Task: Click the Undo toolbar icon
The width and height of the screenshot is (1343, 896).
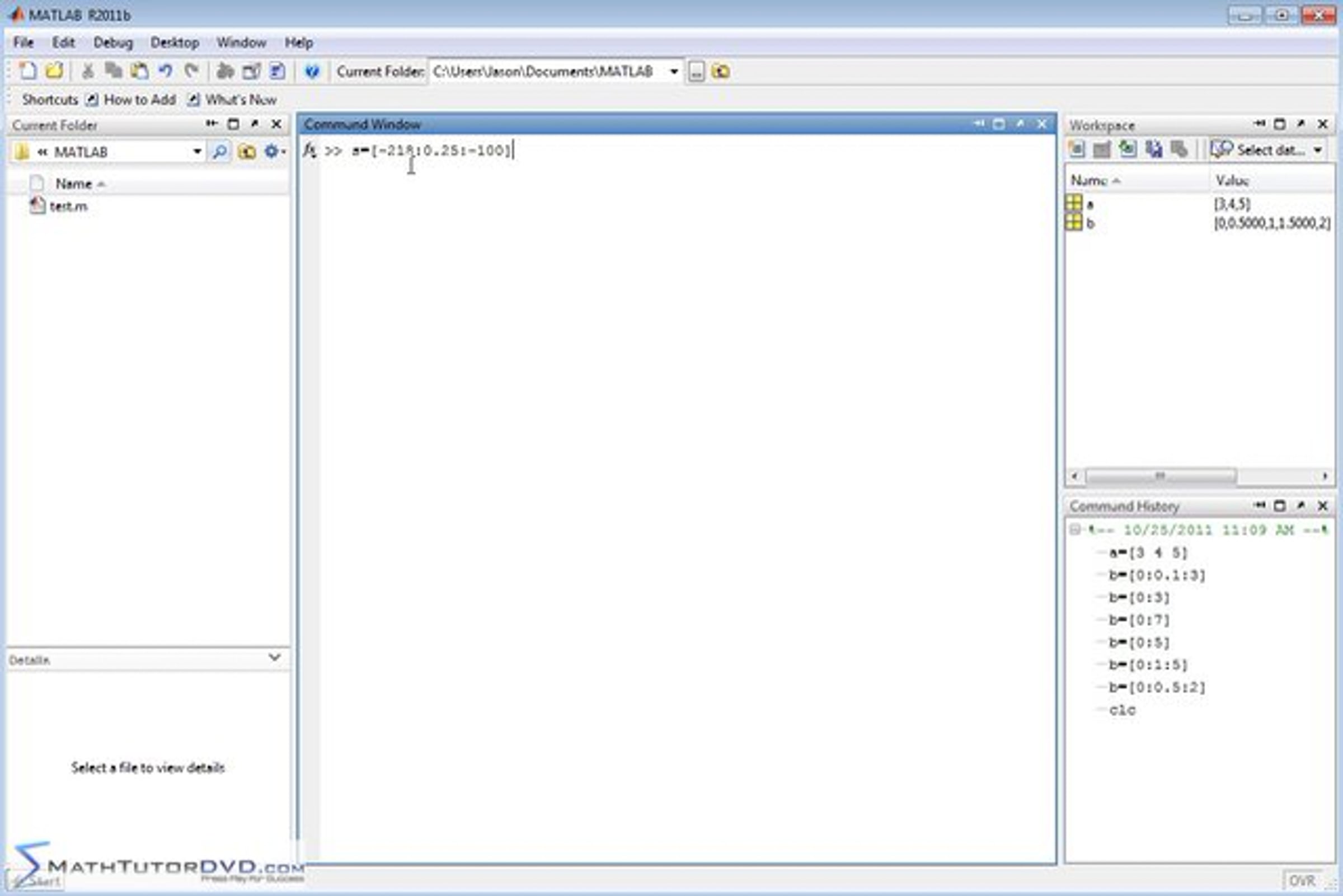Action: pyautogui.click(x=166, y=71)
